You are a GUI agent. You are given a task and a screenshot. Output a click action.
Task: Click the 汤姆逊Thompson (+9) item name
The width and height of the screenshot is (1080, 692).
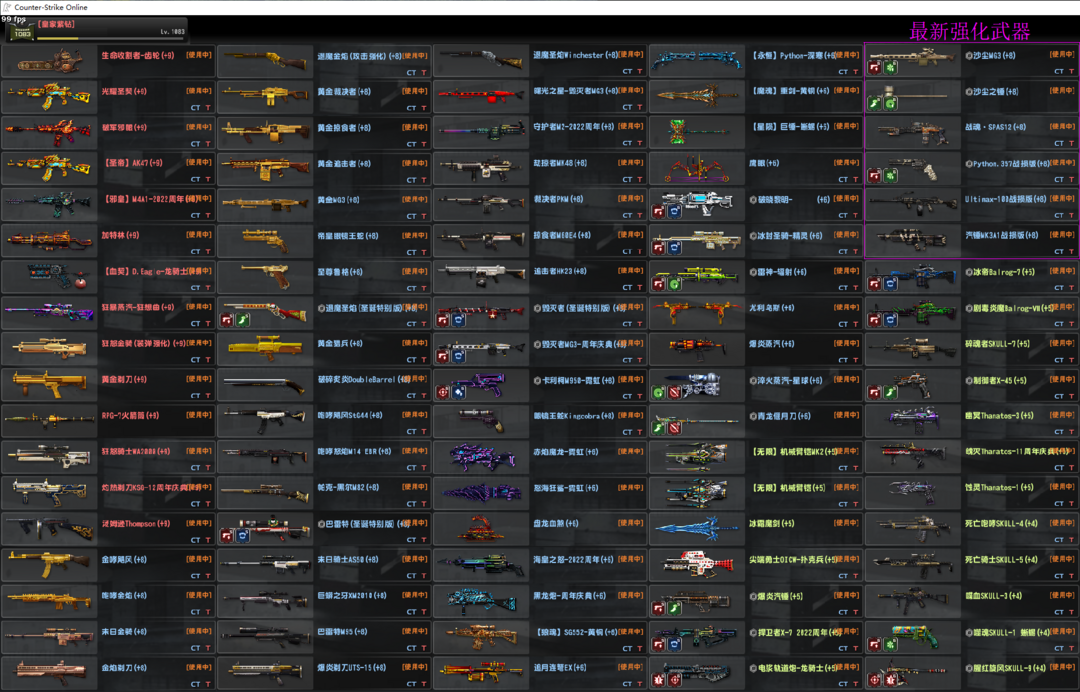(136, 523)
